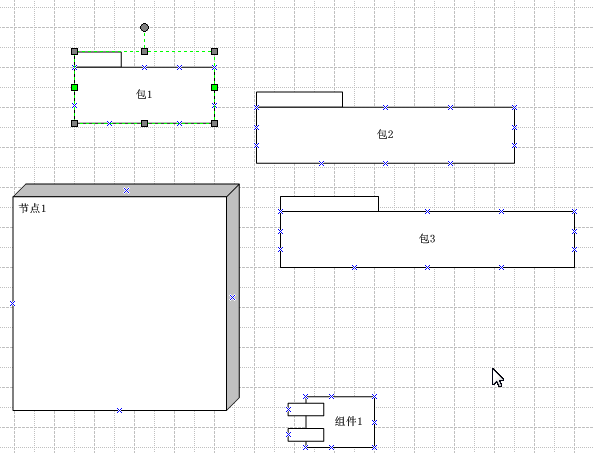The height and width of the screenshot is (453, 593).
Task: Click connection point atop 节点1 node
Action: (126, 191)
